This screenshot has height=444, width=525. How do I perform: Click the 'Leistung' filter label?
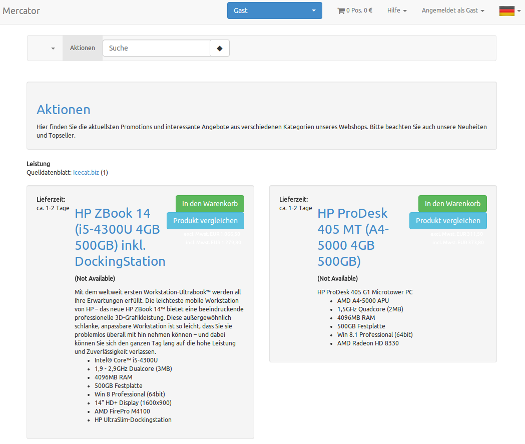point(39,164)
